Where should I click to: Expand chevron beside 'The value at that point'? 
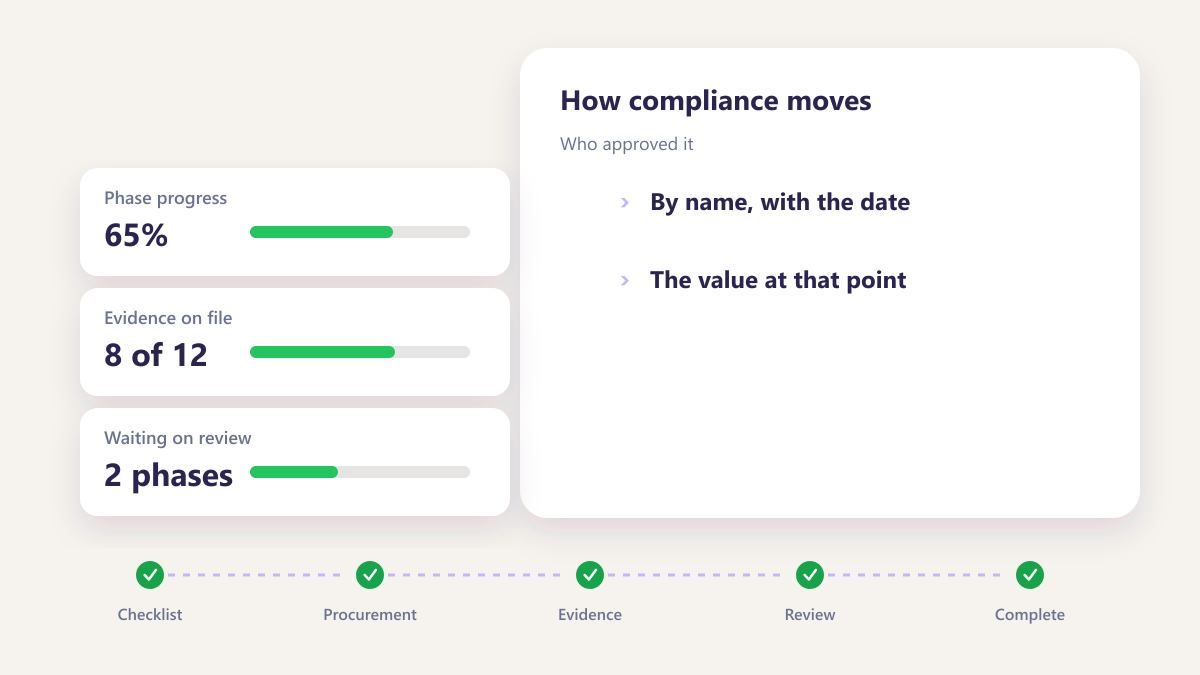click(625, 280)
